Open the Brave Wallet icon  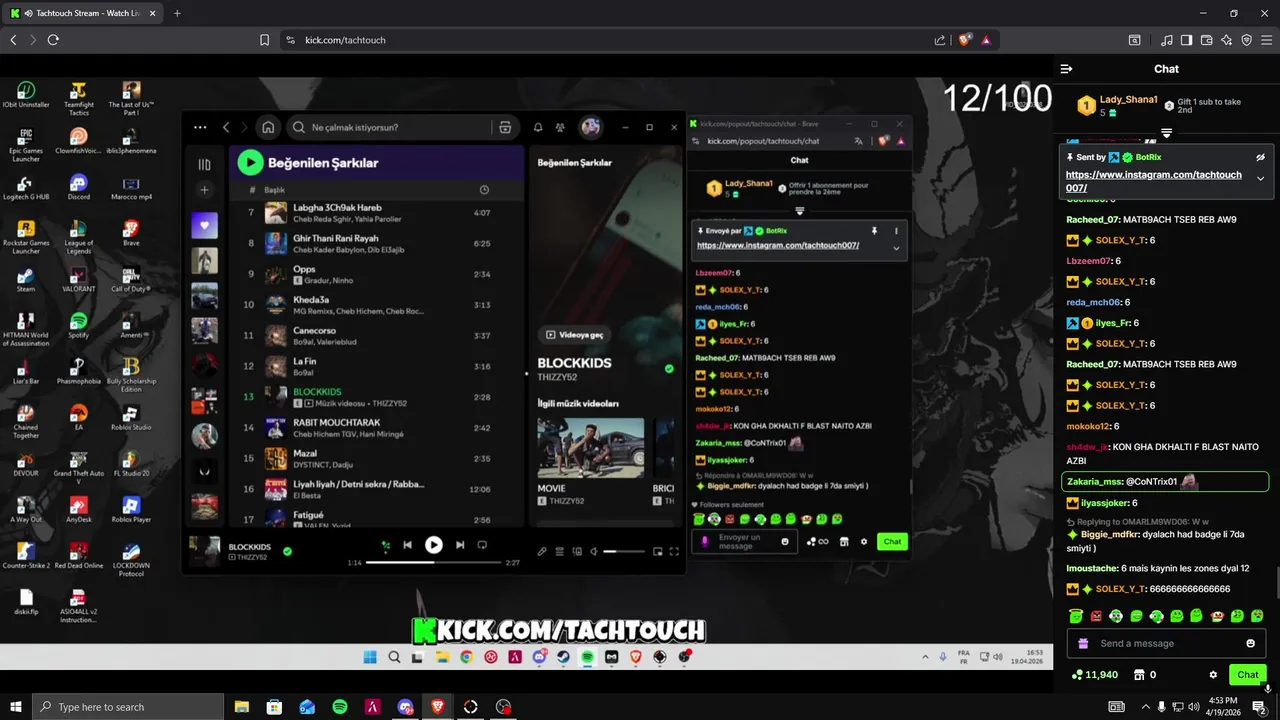pyautogui.click(x=1206, y=40)
